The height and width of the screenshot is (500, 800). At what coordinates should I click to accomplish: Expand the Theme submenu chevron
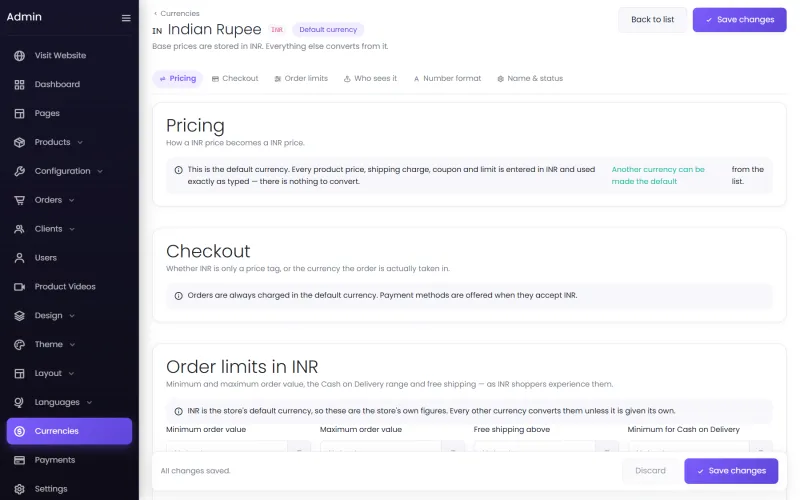point(72,345)
